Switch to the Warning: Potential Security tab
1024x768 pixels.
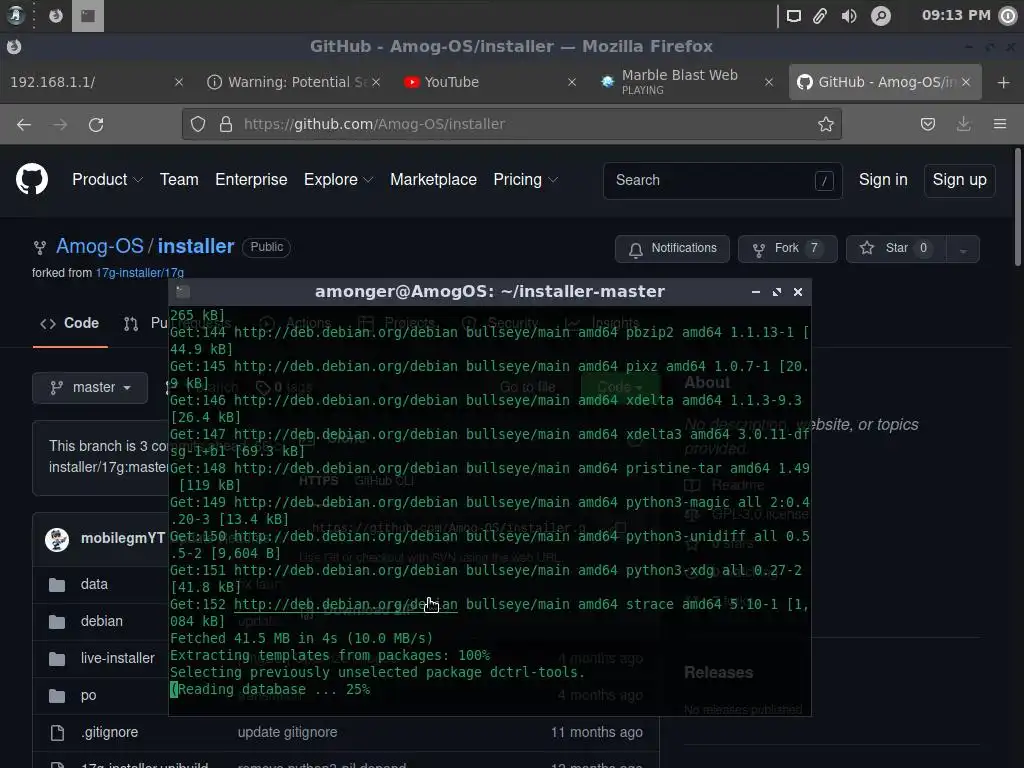click(x=287, y=82)
